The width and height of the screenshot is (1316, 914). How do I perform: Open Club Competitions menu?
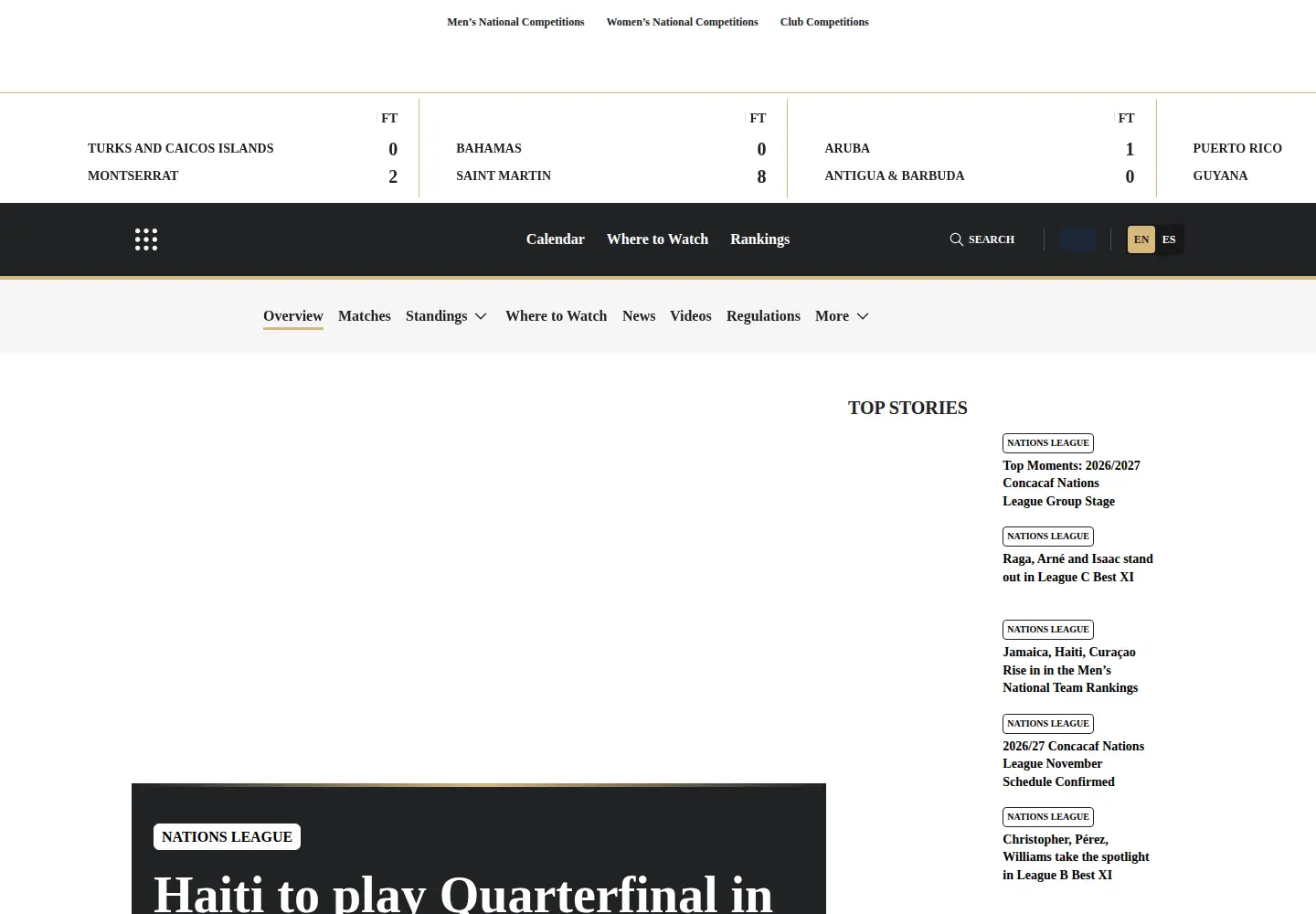824,22
